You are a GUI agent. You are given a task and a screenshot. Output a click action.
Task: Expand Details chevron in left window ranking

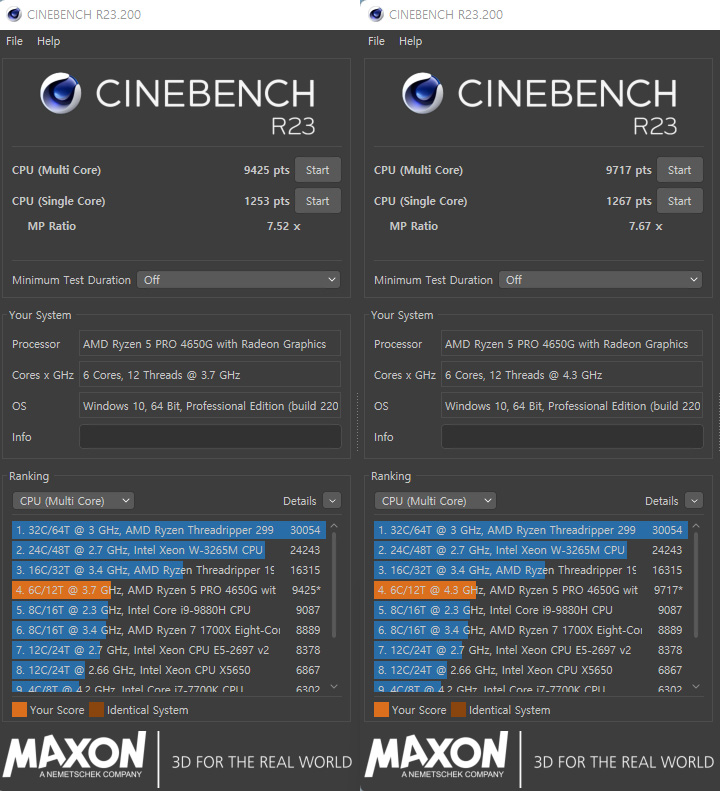pyautogui.click(x=332, y=501)
